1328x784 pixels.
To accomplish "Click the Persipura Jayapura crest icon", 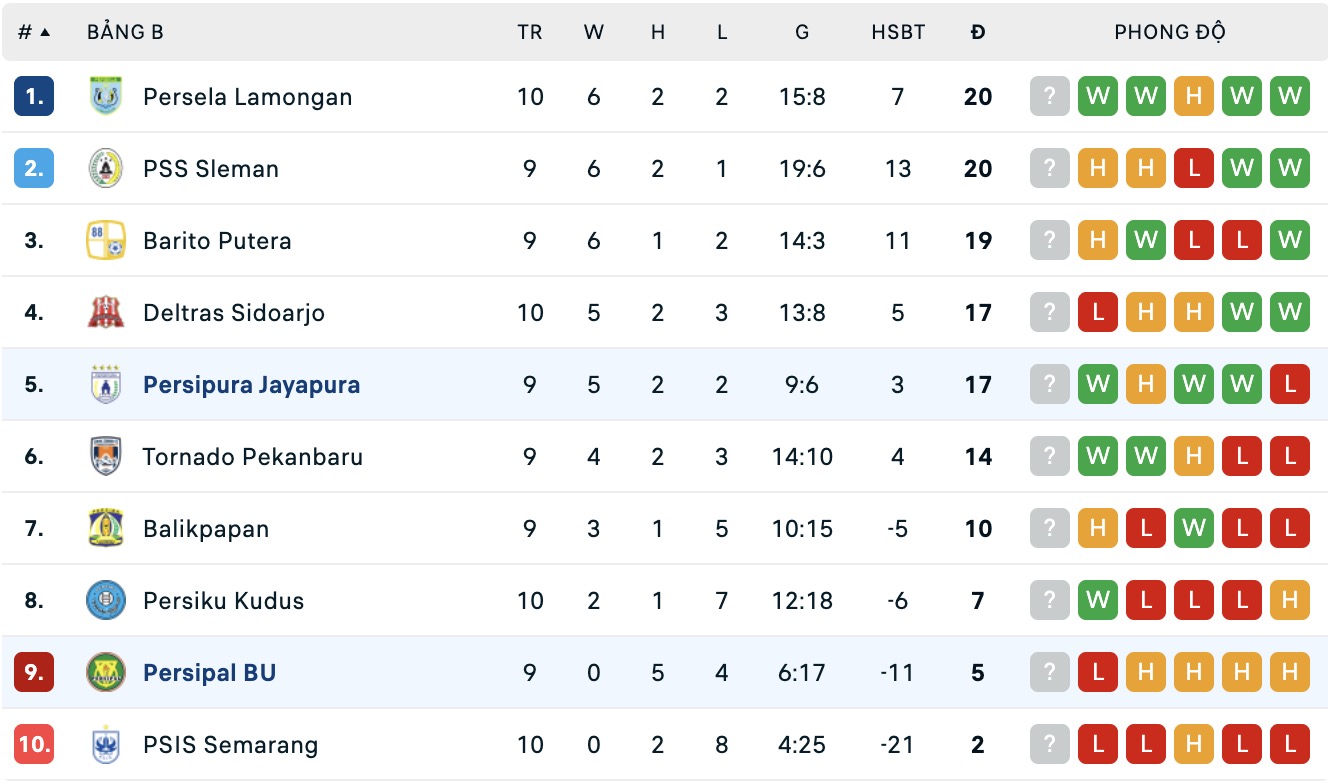I will (x=105, y=385).
